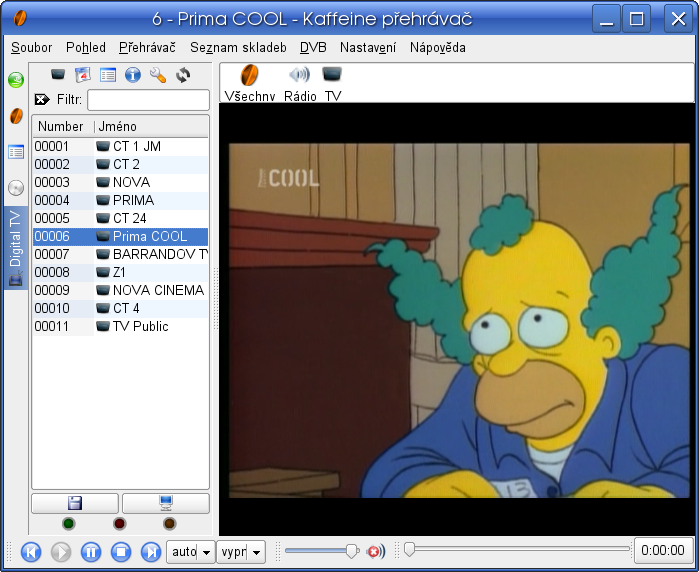The width and height of the screenshot is (699, 572).
Task: Select channel PRIMA
Action: tap(120, 200)
